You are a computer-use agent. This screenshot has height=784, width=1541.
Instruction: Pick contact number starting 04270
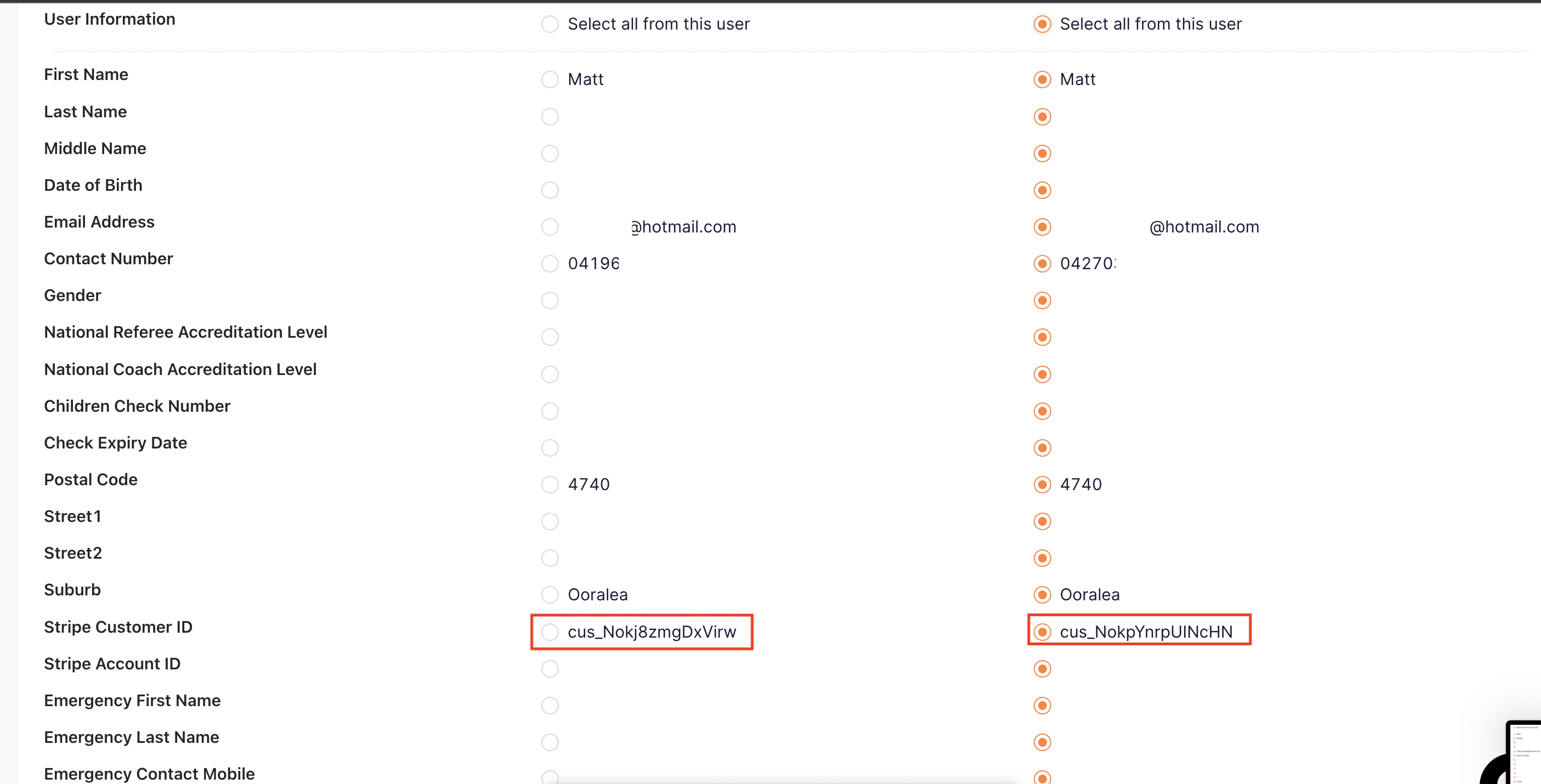click(x=1042, y=264)
